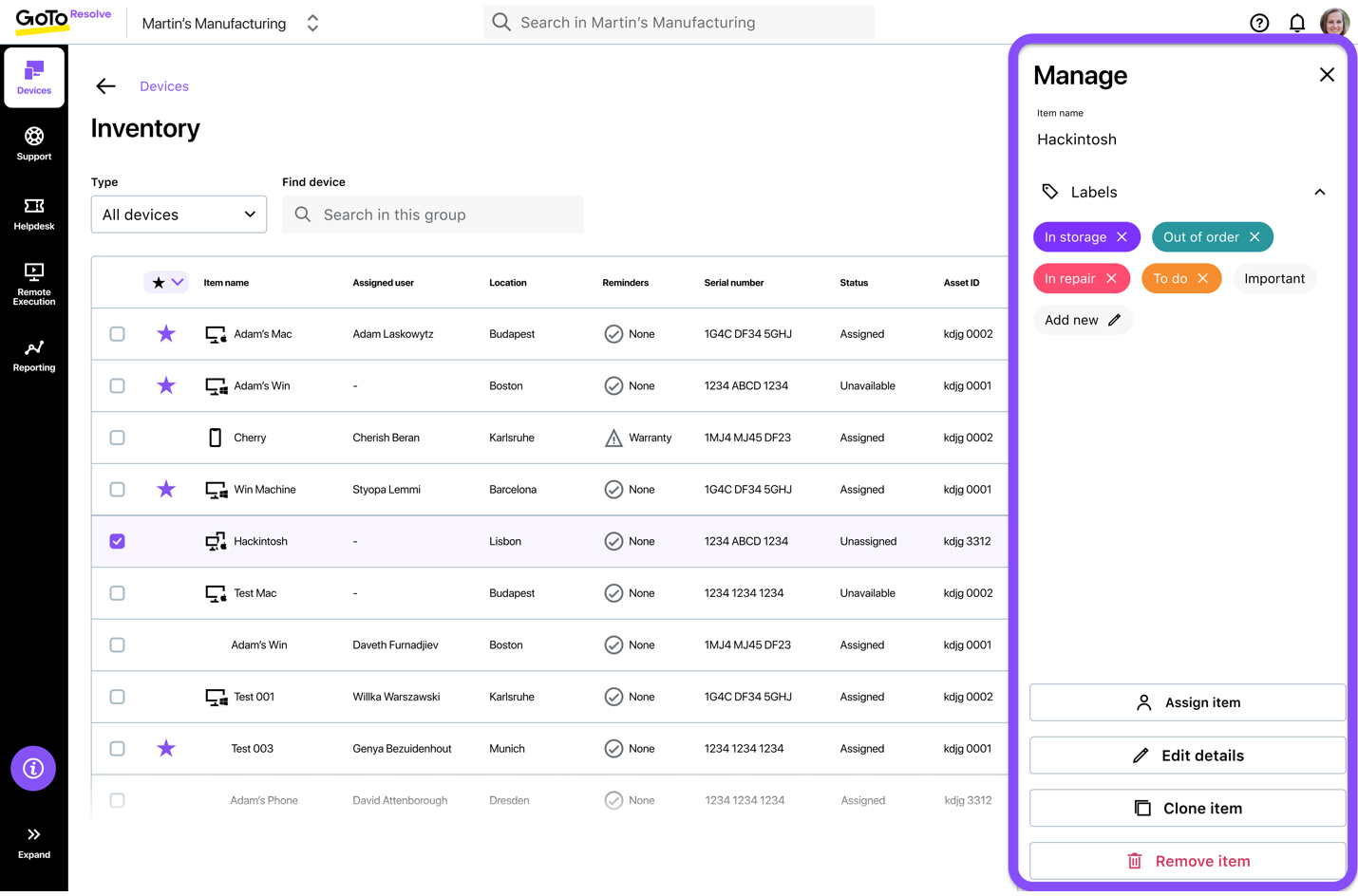1358x896 pixels.
Task: Select the Support icon in the sidebar
Action: pos(33,142)
